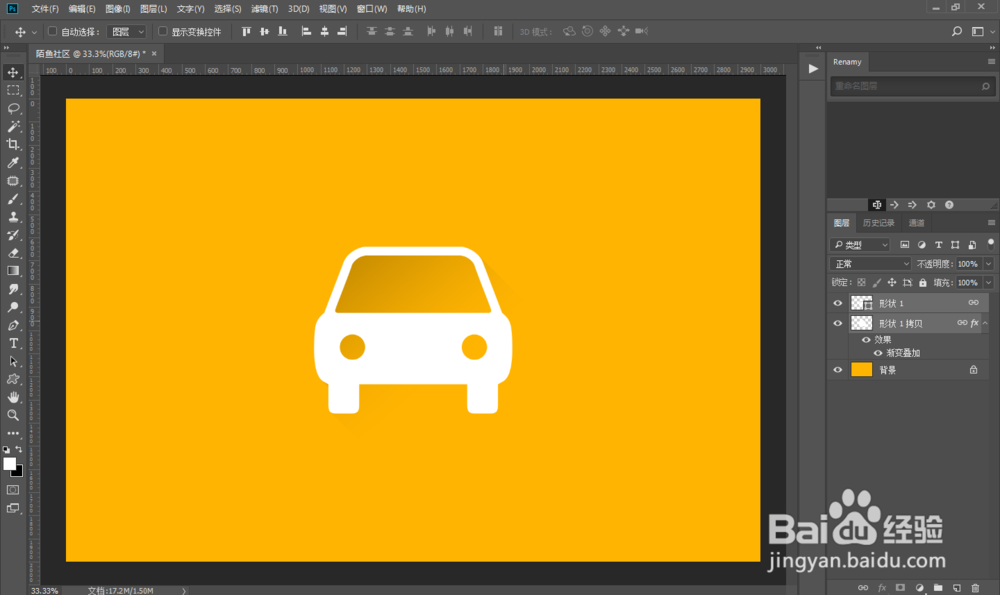The image size is (1000, 595).
Task: Open the 滤镜(T) menu
Action: coord(264,9)
